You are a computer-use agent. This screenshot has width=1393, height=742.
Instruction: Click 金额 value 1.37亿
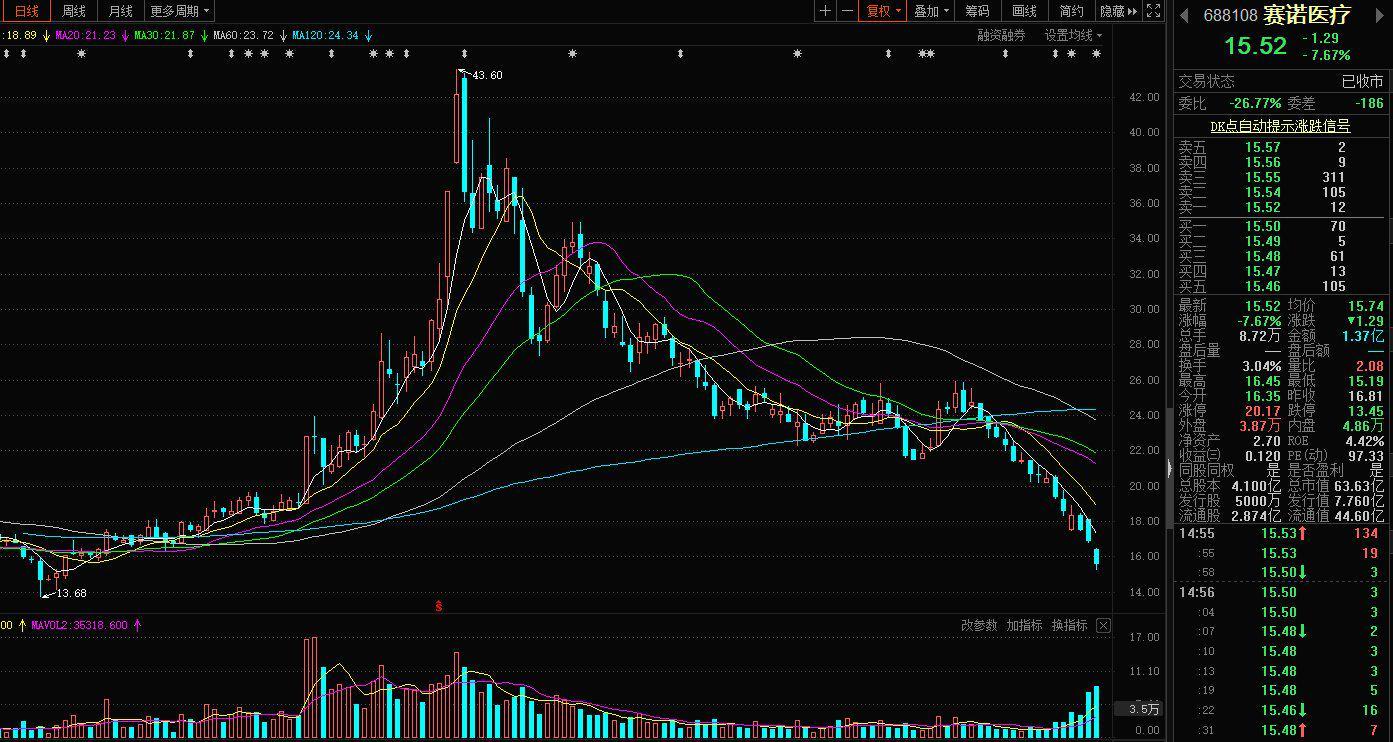point(1363,336)
